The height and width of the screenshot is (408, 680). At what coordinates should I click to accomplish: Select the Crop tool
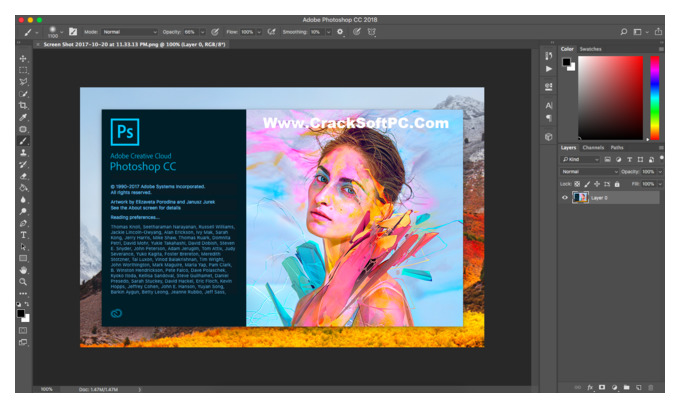[23, 105]
